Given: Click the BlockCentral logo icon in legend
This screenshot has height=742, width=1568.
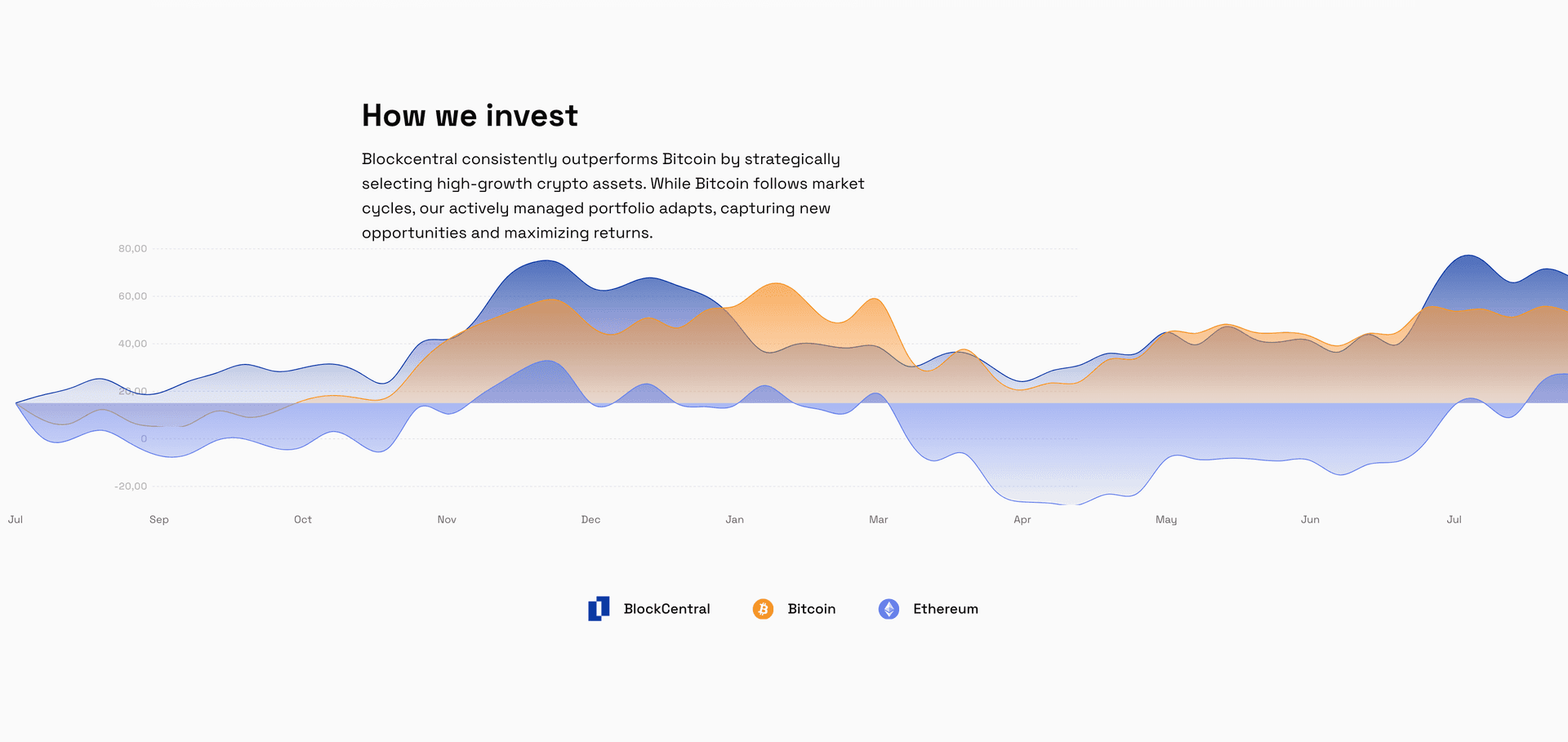Looking at the screenshot, I should [599, 609].
